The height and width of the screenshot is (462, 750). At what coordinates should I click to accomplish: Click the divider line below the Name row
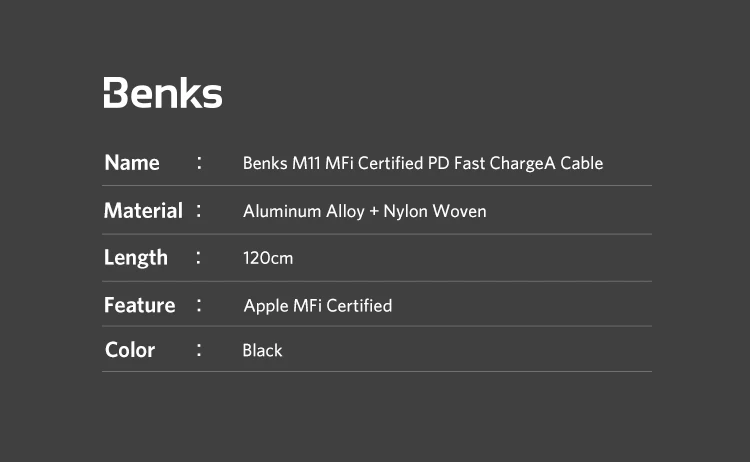pos(377,185)
